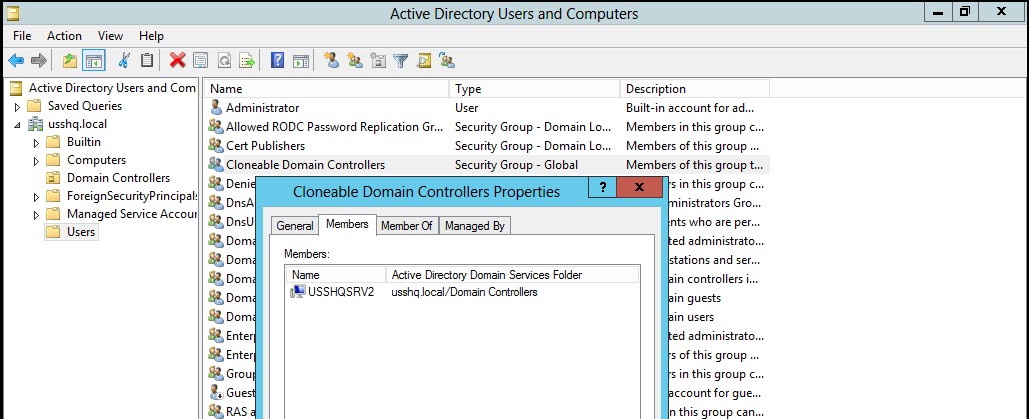Click the dialog's question-mark help button
Viewport: 1029px width, 419px height.
coord(603,188)
